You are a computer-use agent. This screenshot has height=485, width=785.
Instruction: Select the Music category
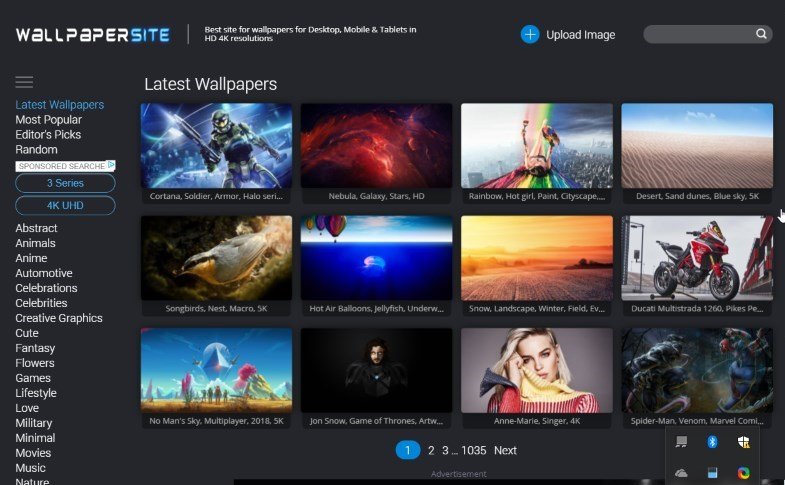[30, 468]
